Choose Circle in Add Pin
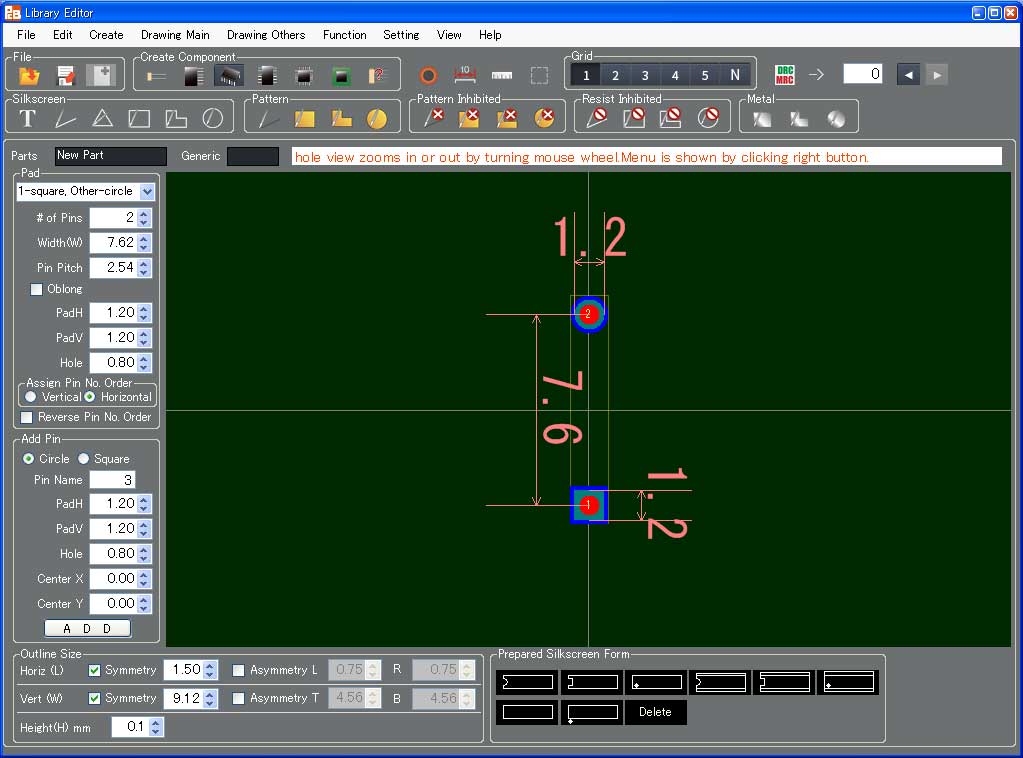1023x758 pixels. [29, 459]
